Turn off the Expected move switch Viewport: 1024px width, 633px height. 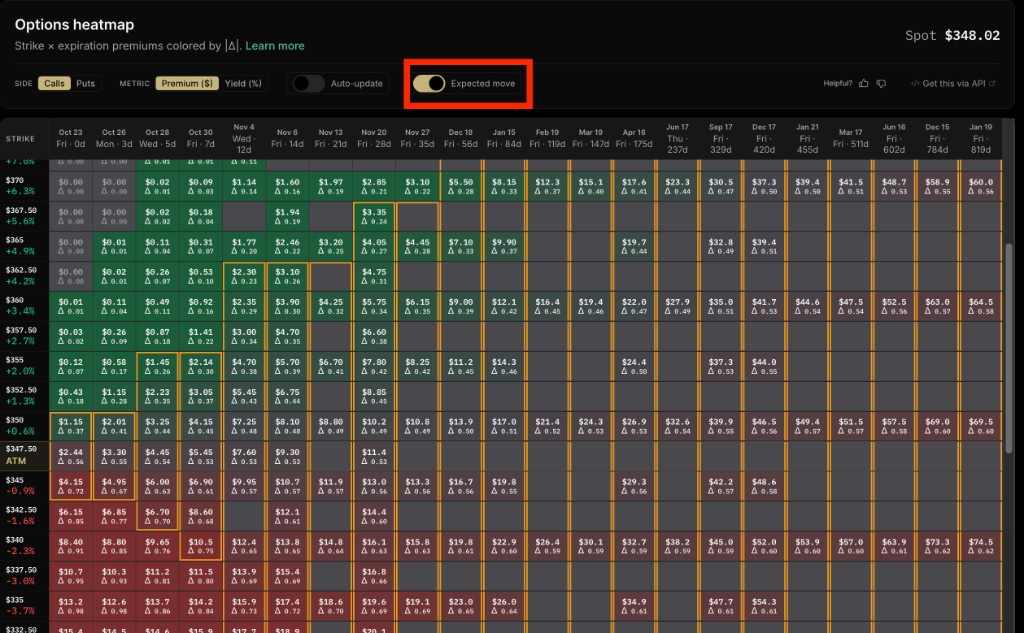coord(429,84)
